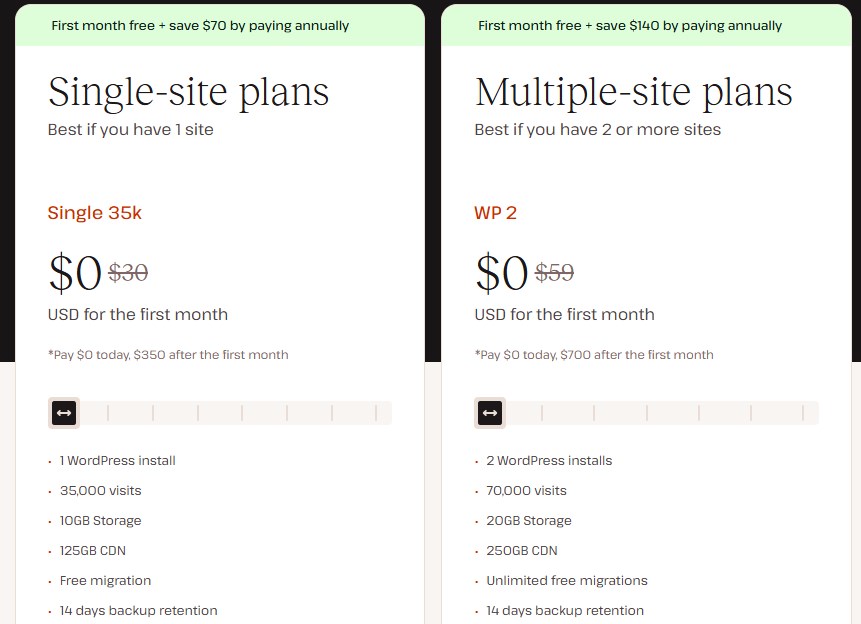Select the WP 2 plan name

(495, 213)
